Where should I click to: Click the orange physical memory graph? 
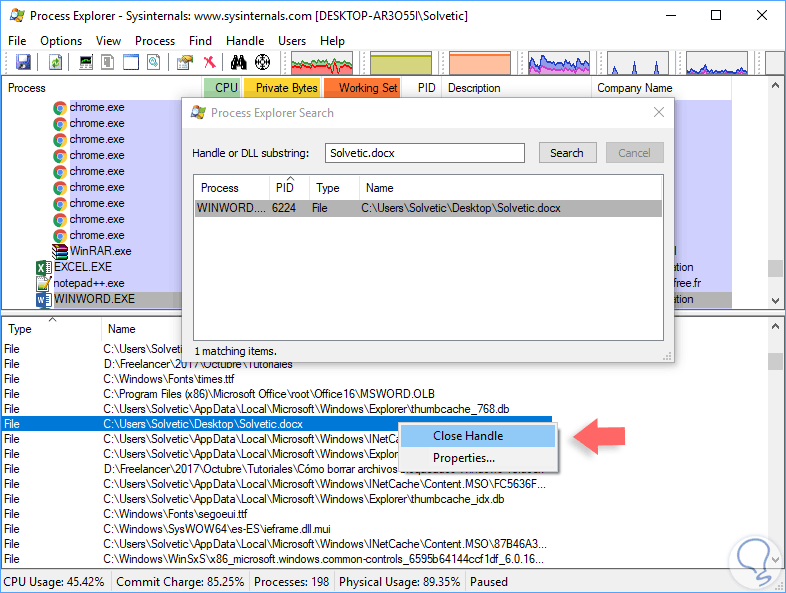(480, 63)
